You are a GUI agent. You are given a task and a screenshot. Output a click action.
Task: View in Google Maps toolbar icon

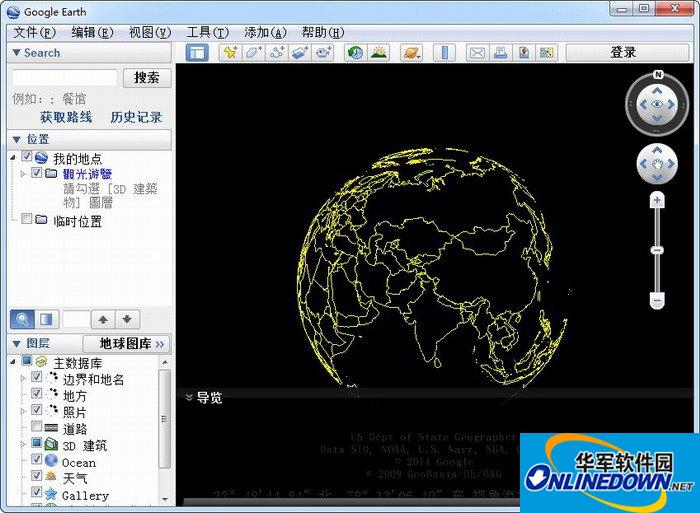click(546, 53)
